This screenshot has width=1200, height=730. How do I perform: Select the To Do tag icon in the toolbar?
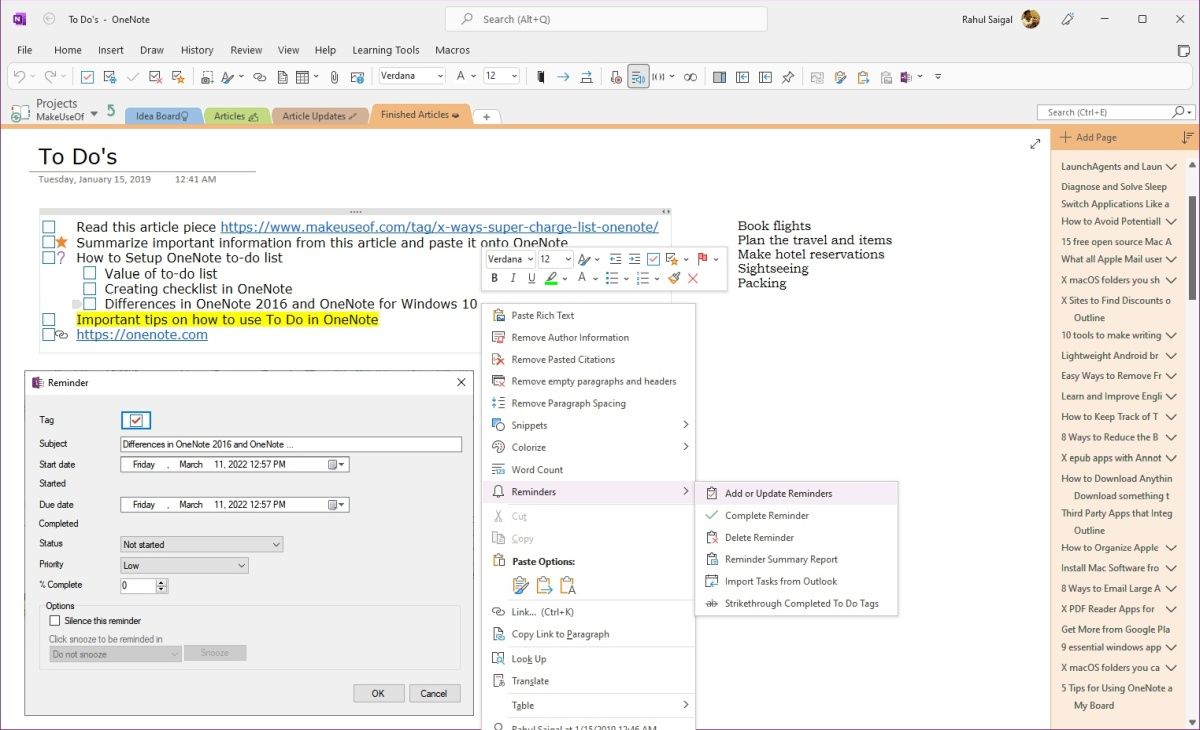click(86, 76)
